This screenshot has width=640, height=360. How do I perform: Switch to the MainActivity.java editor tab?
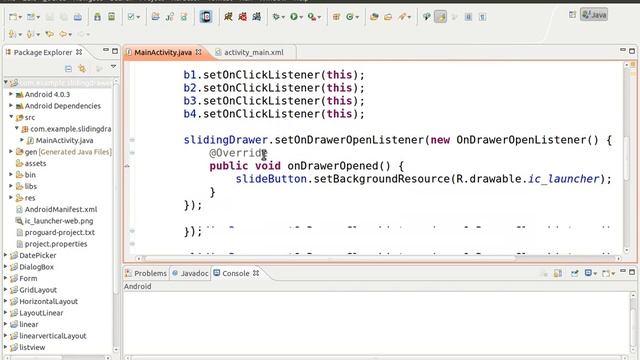click(163, 52)
